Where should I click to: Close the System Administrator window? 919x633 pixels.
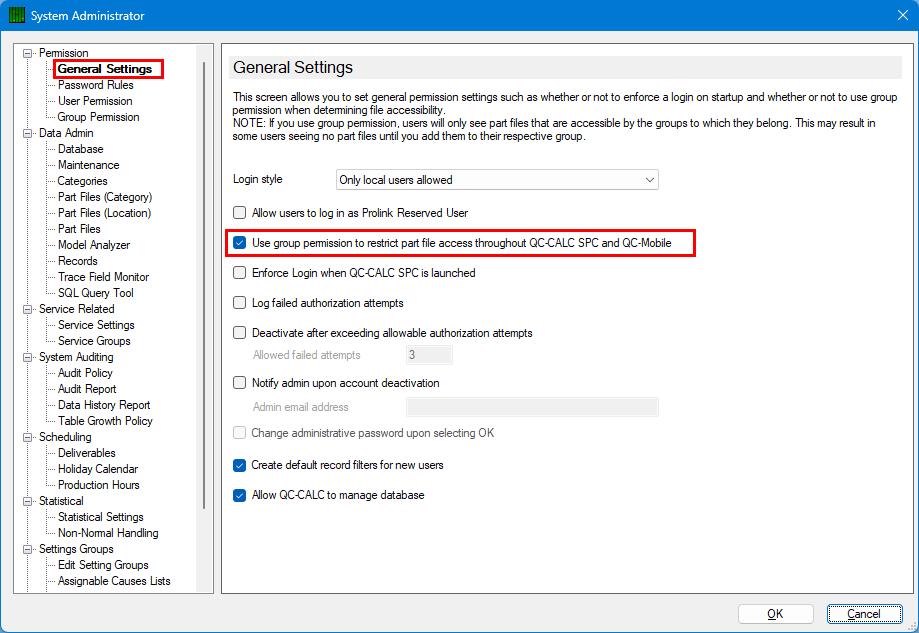coord(903,15)
